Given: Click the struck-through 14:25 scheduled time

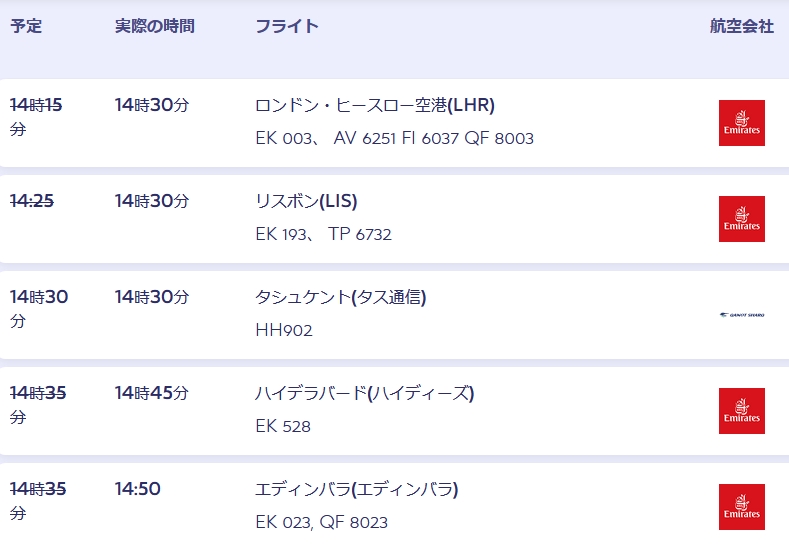Looking at the screenshot, I should (x=32, y=201).
